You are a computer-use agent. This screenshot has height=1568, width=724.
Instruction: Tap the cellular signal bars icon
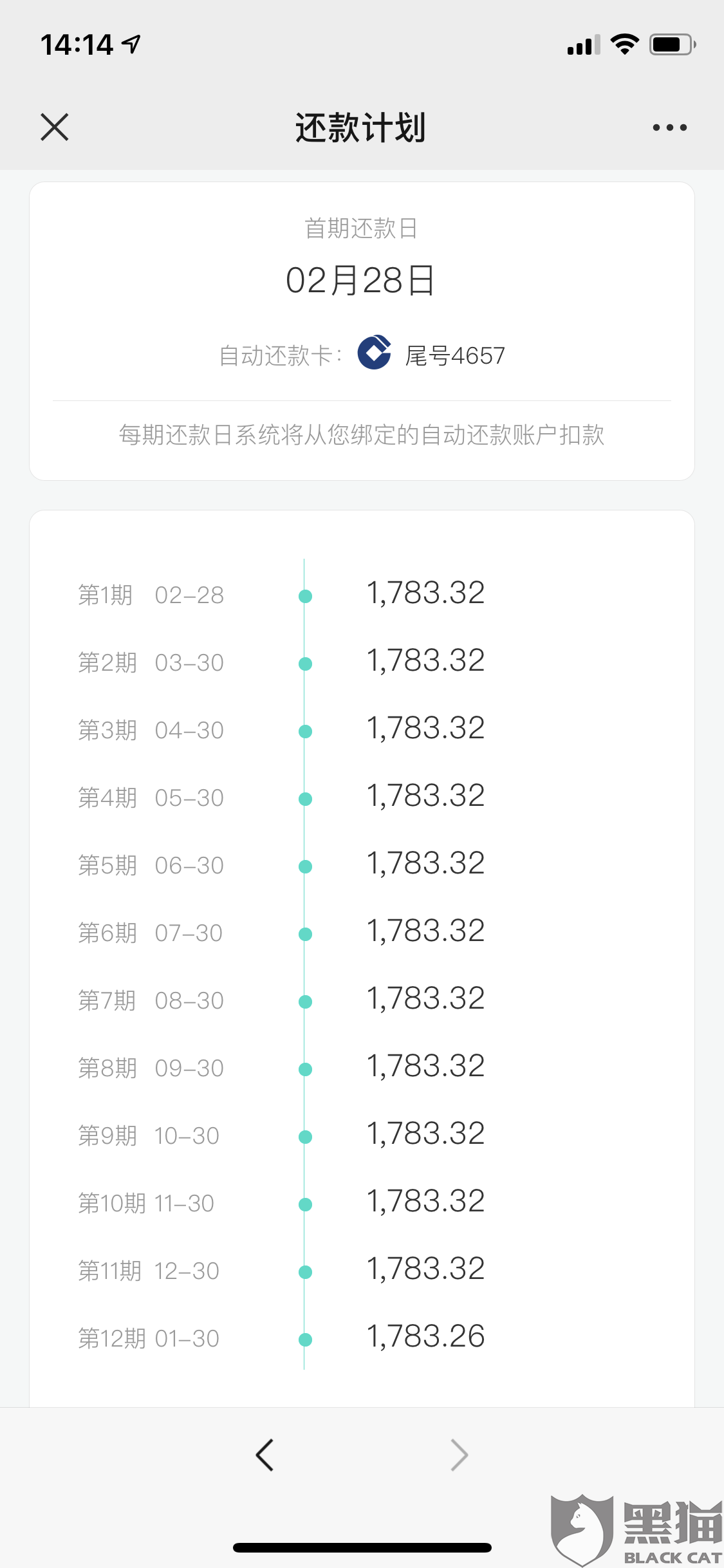pyautogui.click(x=583, y=45)
